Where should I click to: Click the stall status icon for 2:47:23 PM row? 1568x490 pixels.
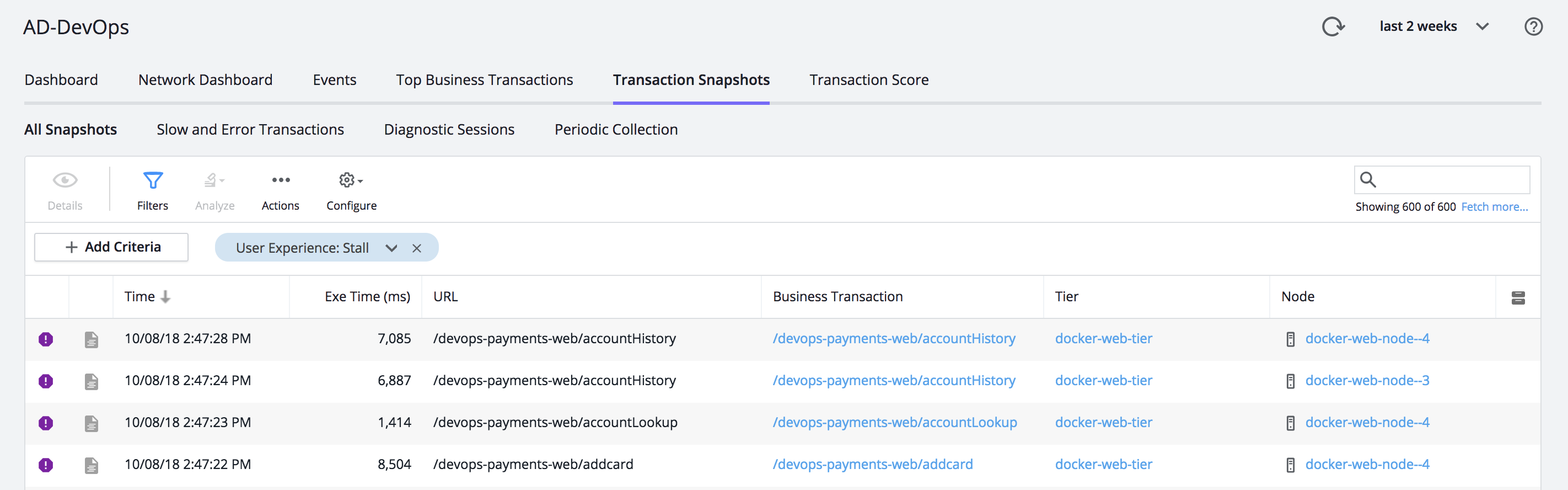tap(46, 423)
